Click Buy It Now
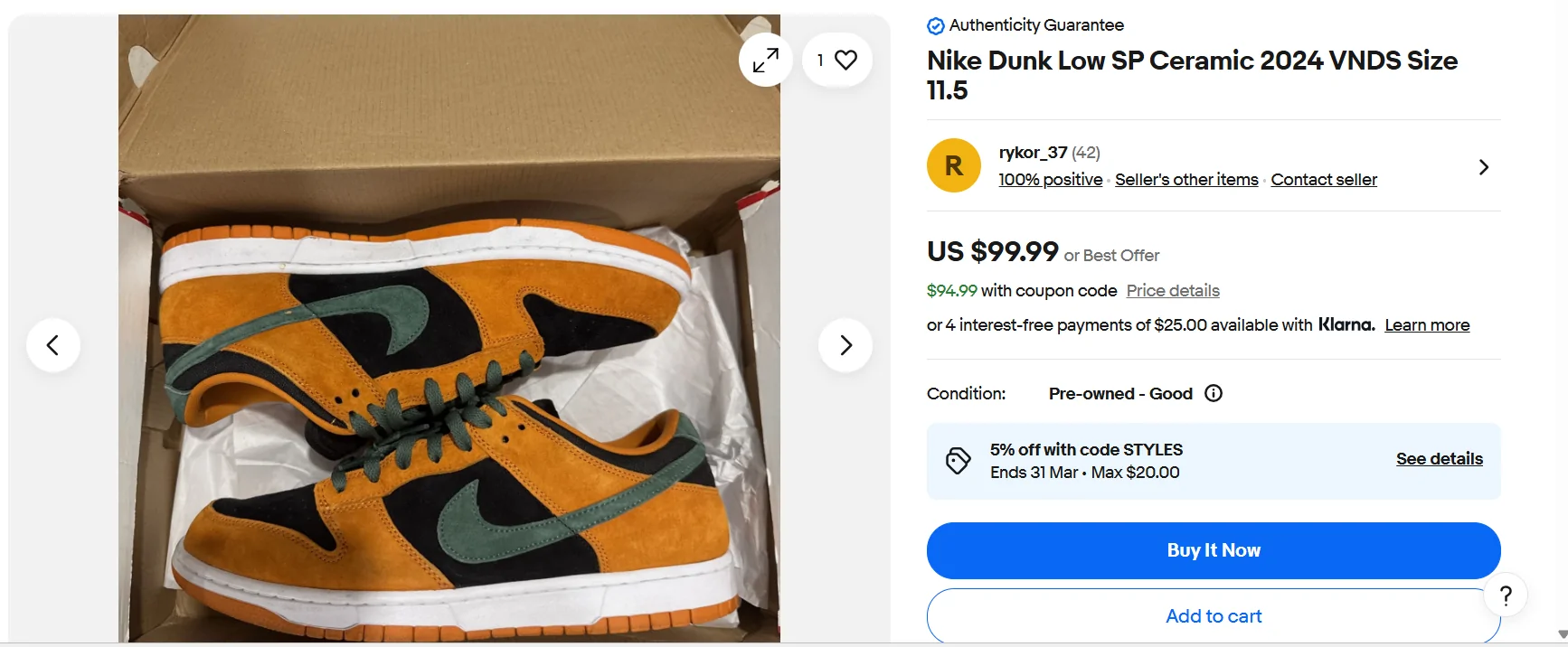The height and width of the screenshot is (647, 1568). tap(1213, 549)
